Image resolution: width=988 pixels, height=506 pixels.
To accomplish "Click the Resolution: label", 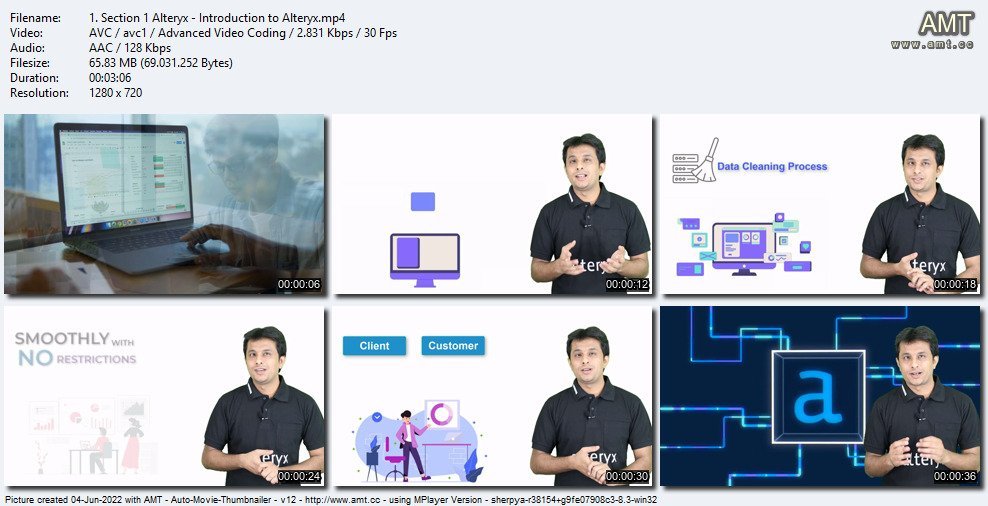I will [x=39, y=93].
